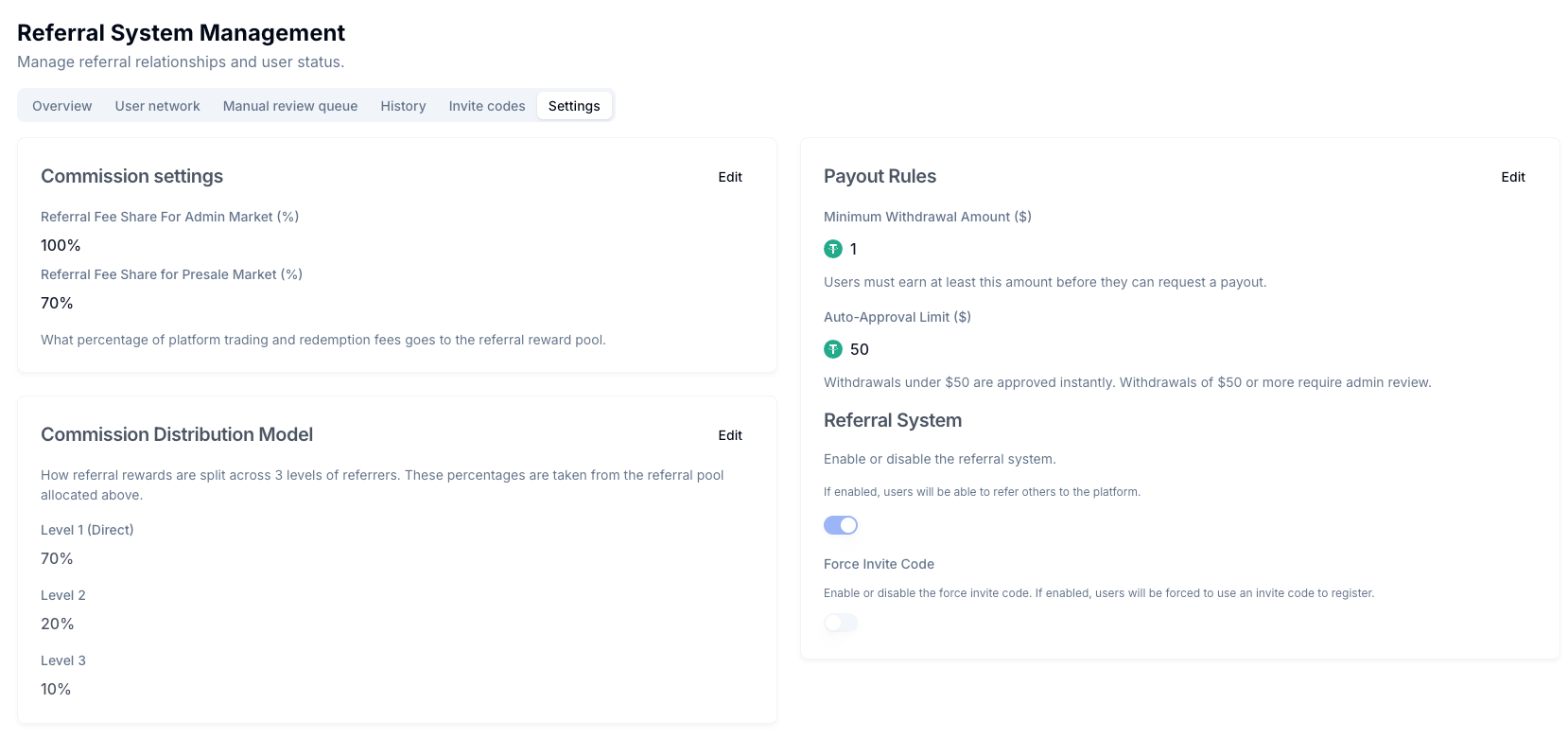Image resolution: width=1568 pixels, height=739 pixels.
Task: Click the Referral Fee Share for Presale Market label
Action: (x=172, y=274)
